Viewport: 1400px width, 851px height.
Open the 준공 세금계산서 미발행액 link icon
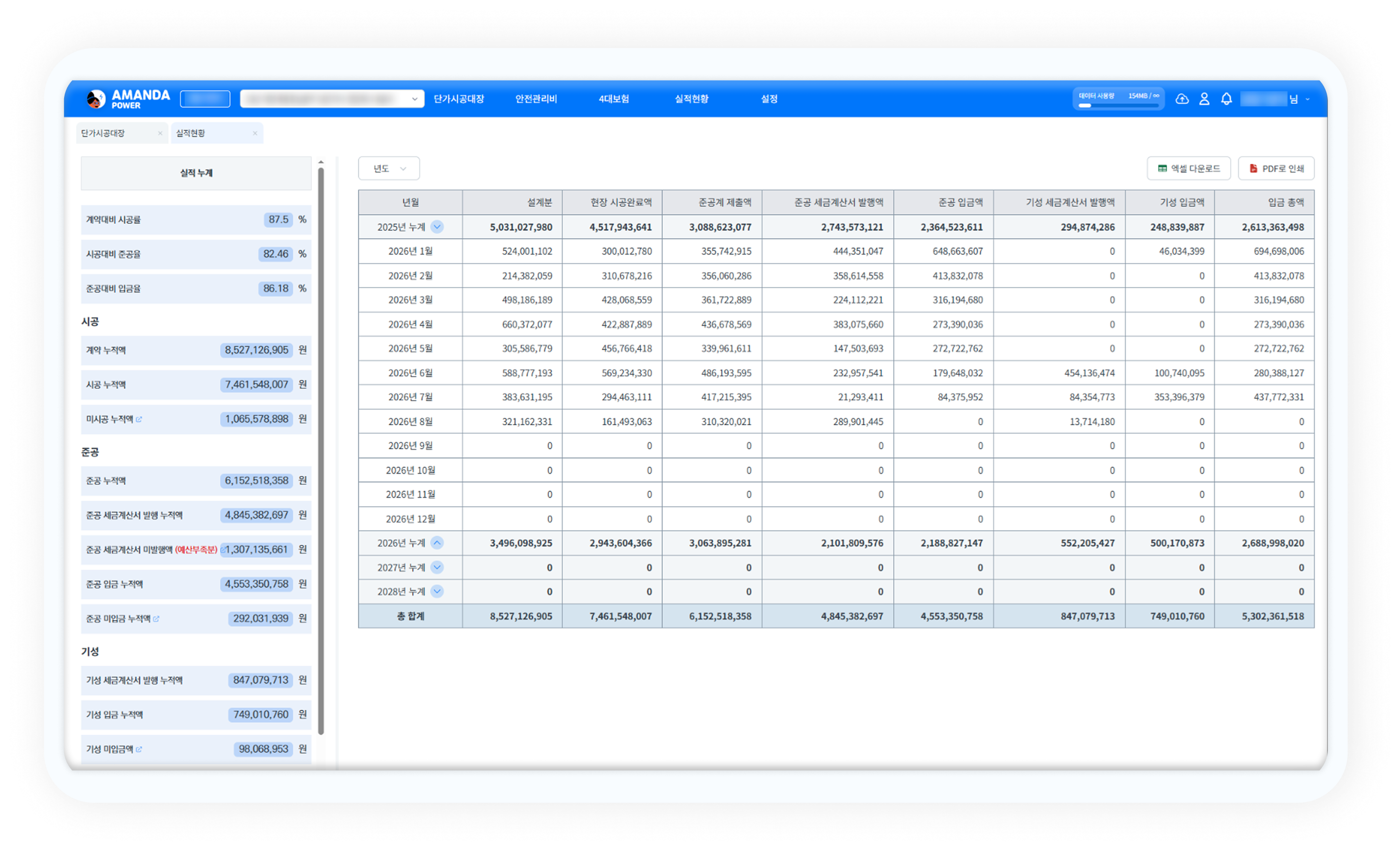pyautogui.click(x=223, y=550)
